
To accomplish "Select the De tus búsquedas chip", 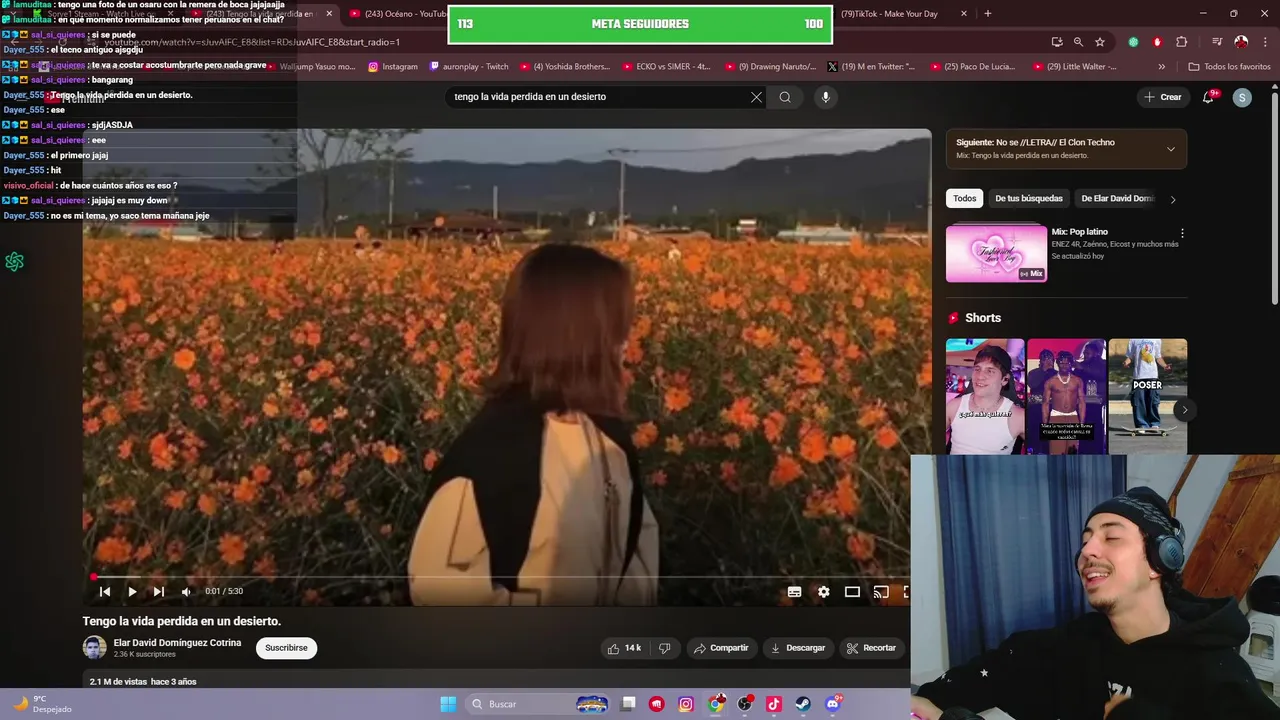I will pyautogui.click(x=1028, y=198).
